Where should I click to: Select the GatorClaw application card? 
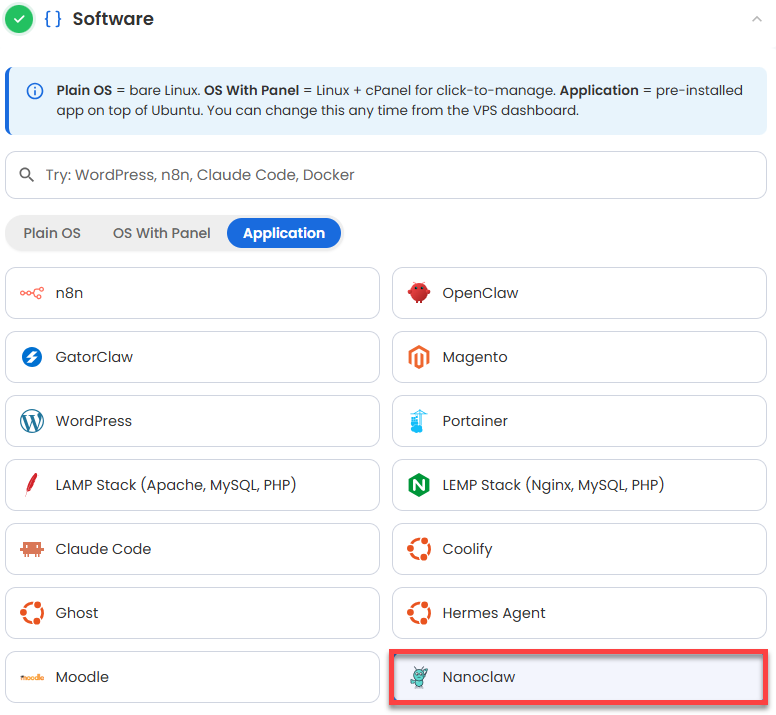193,357
